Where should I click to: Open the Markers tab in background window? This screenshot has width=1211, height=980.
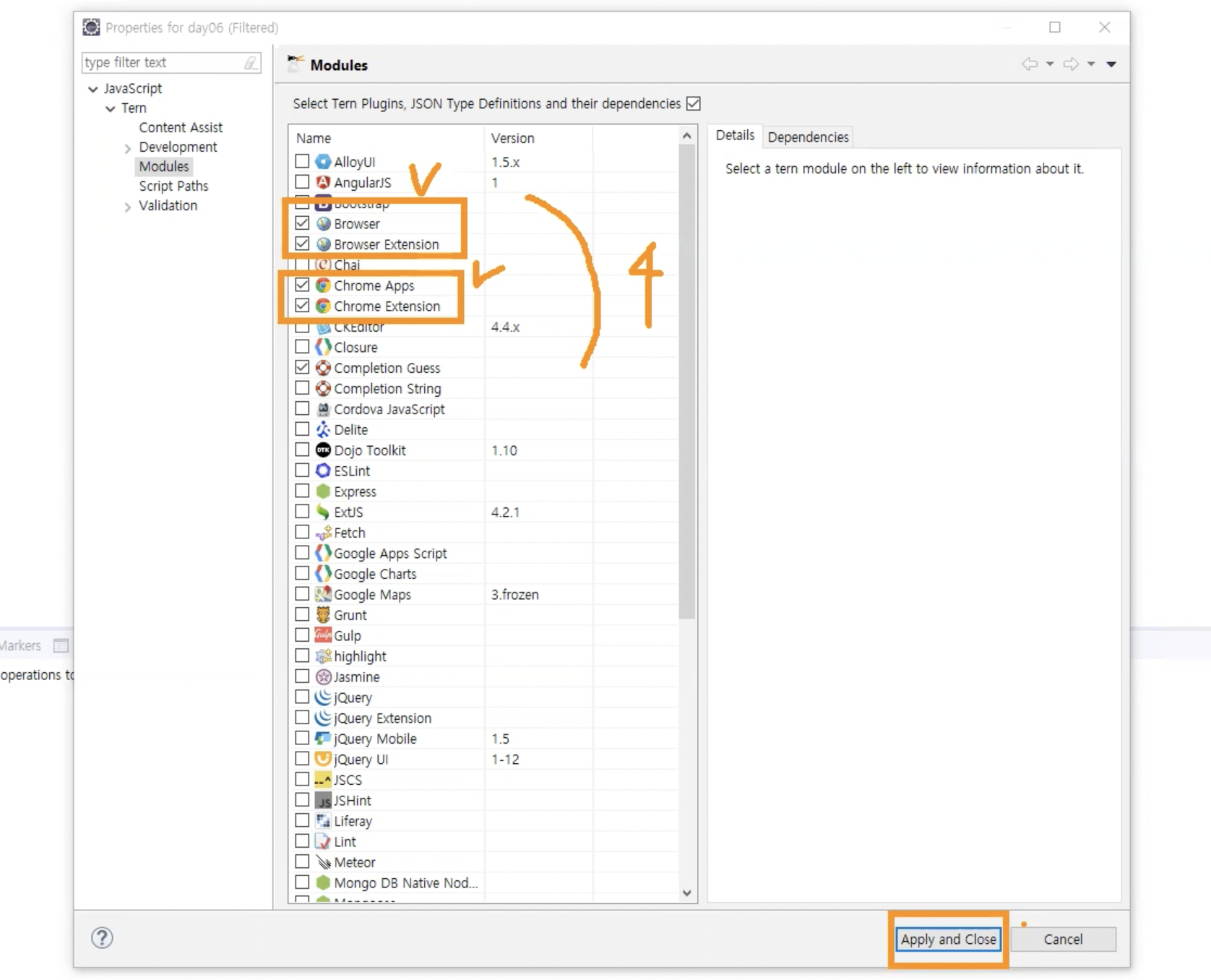(21, 645)
